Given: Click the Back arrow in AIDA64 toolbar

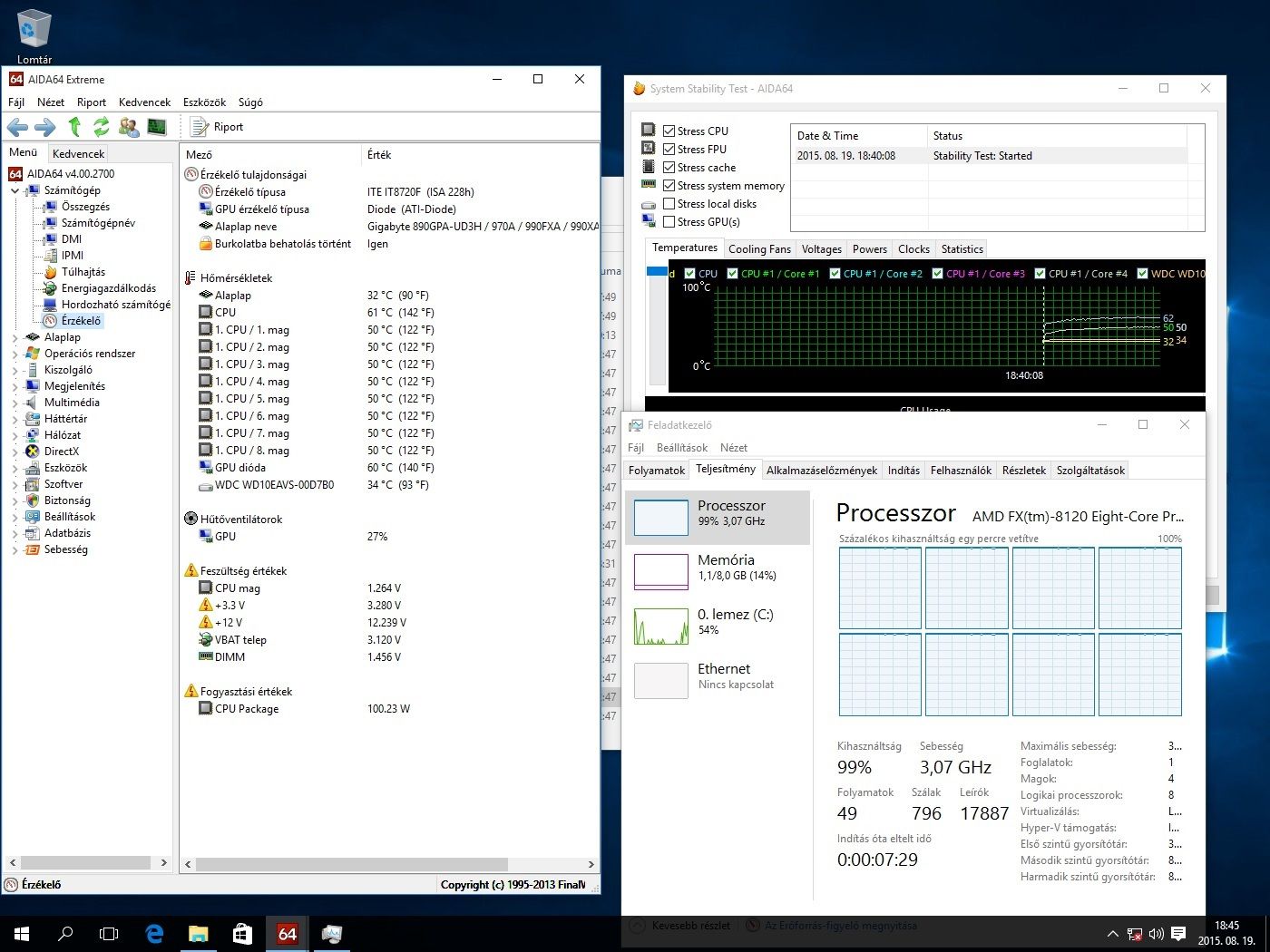Looking at the screenshot, I should 17,127.
